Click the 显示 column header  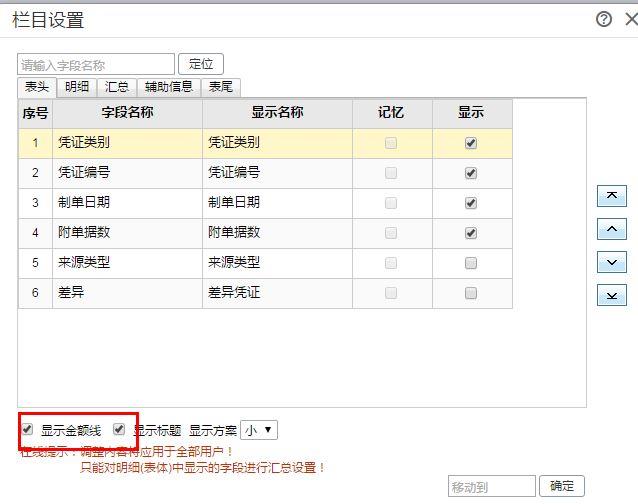tap(471, 113)
